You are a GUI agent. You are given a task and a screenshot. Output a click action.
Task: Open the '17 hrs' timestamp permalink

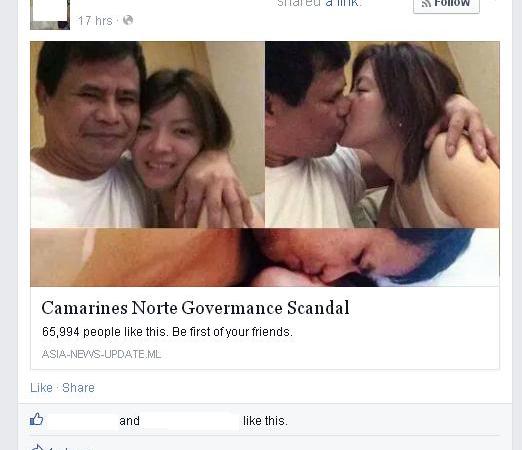click(95, 21)
